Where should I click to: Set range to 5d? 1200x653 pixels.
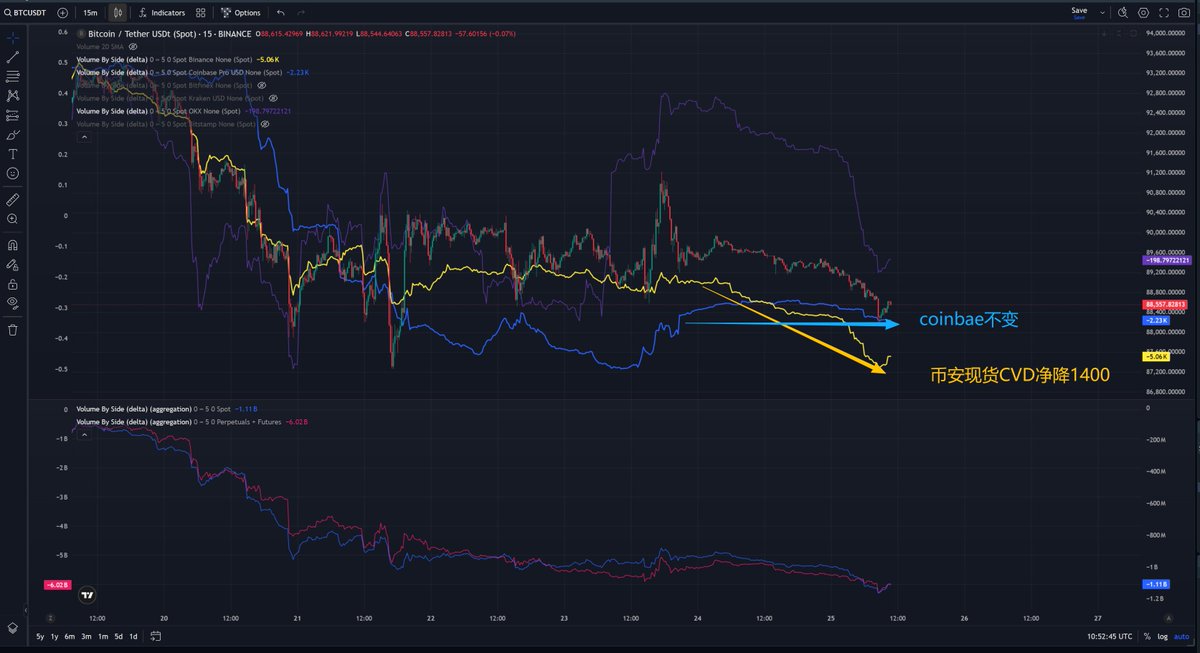click(x=118, y=636)
